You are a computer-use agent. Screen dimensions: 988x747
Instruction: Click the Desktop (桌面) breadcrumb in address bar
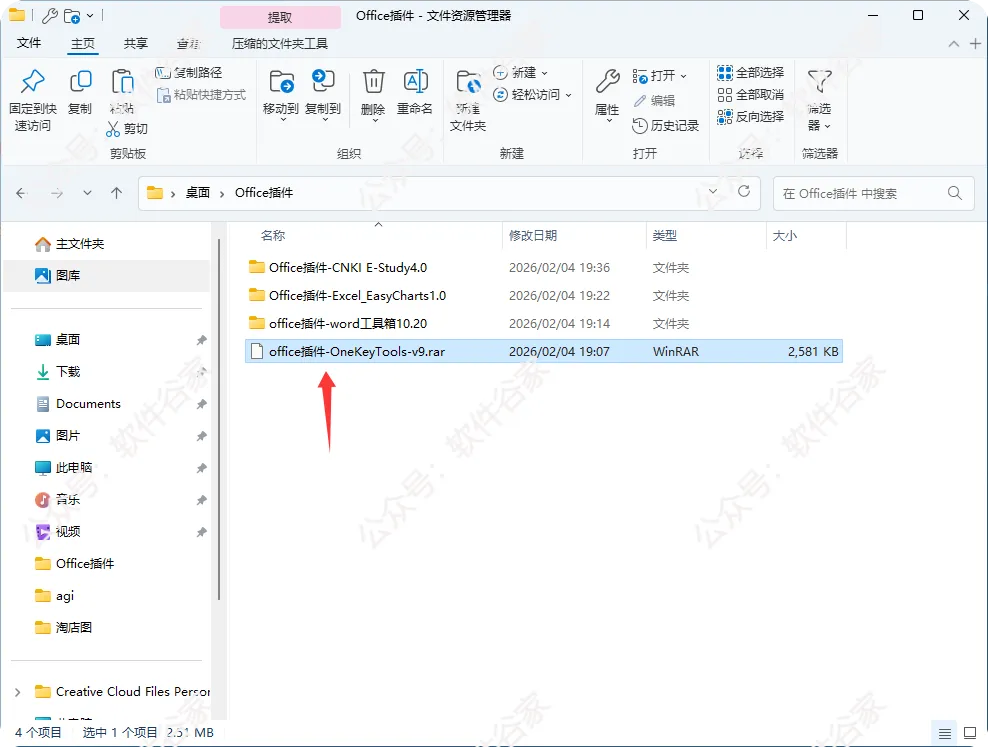(198, 193)
